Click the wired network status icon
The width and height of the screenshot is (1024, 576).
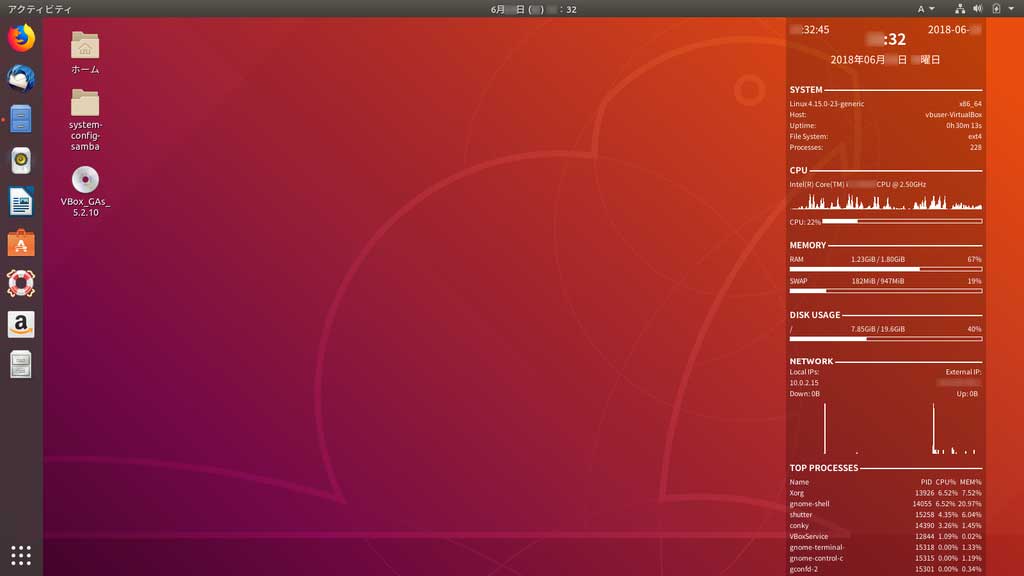pyautogui.click(x=960, y=9)
